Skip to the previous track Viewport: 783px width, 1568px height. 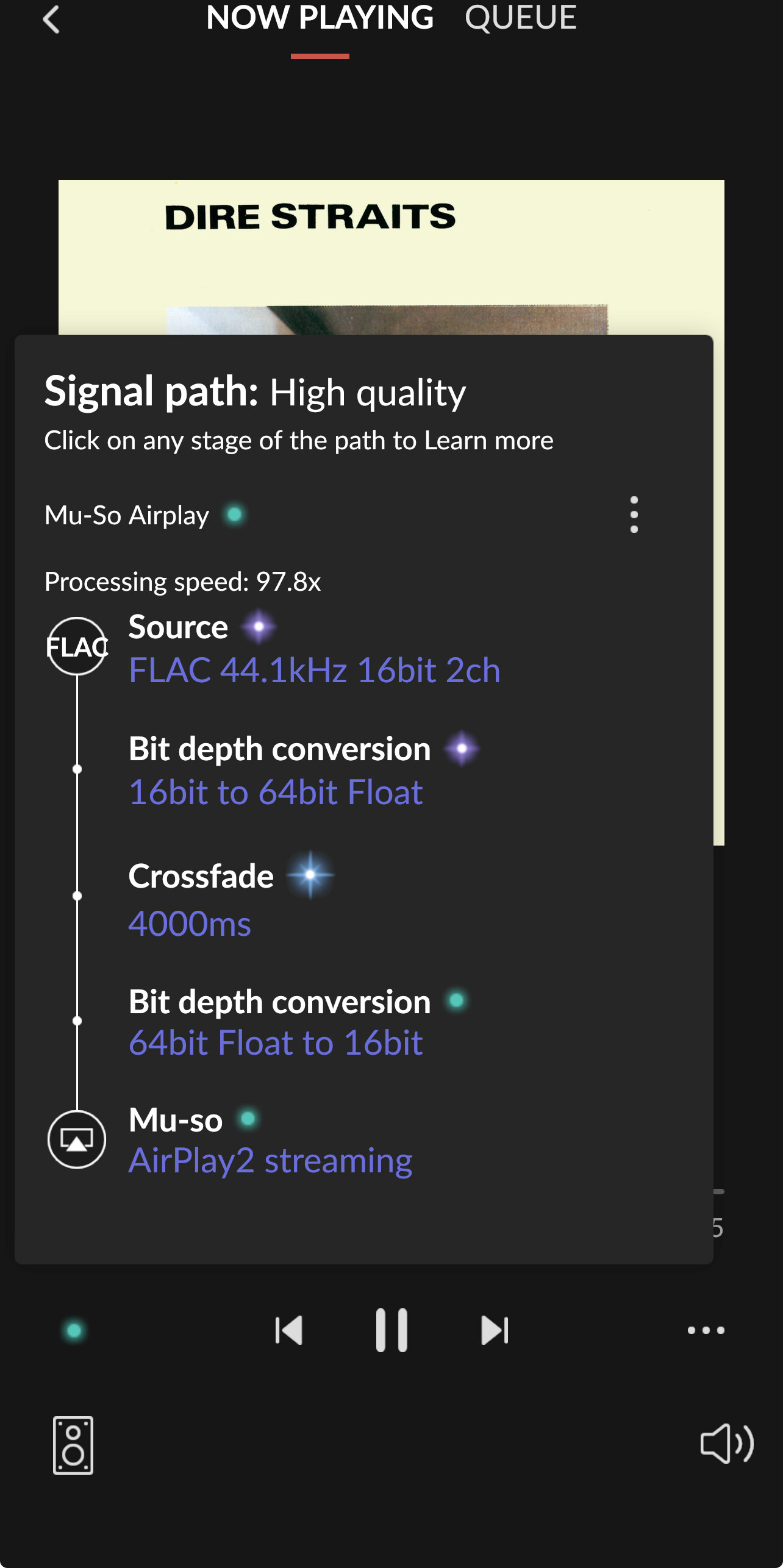click(289, 1330)
